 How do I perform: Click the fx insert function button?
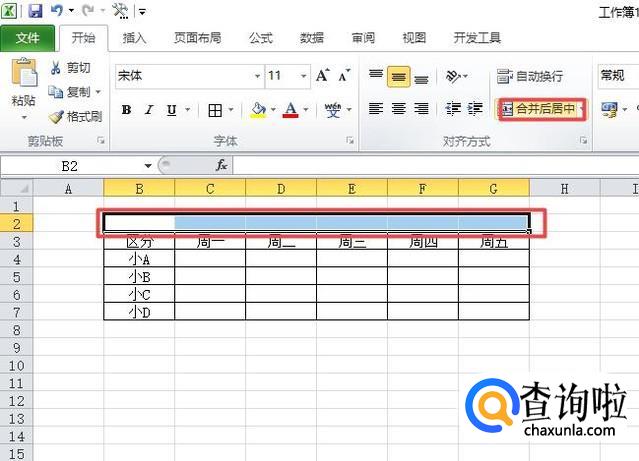point(221,165)
